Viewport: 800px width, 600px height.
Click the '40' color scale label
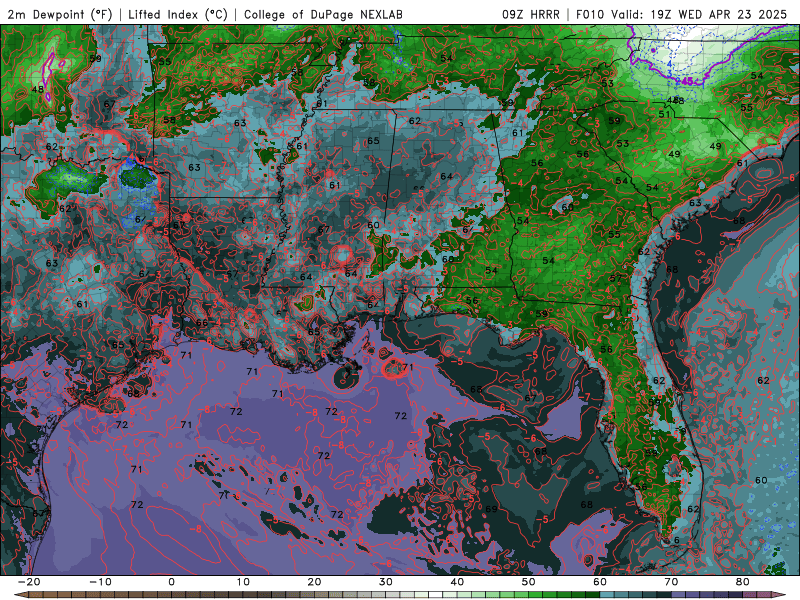(457, 582)
